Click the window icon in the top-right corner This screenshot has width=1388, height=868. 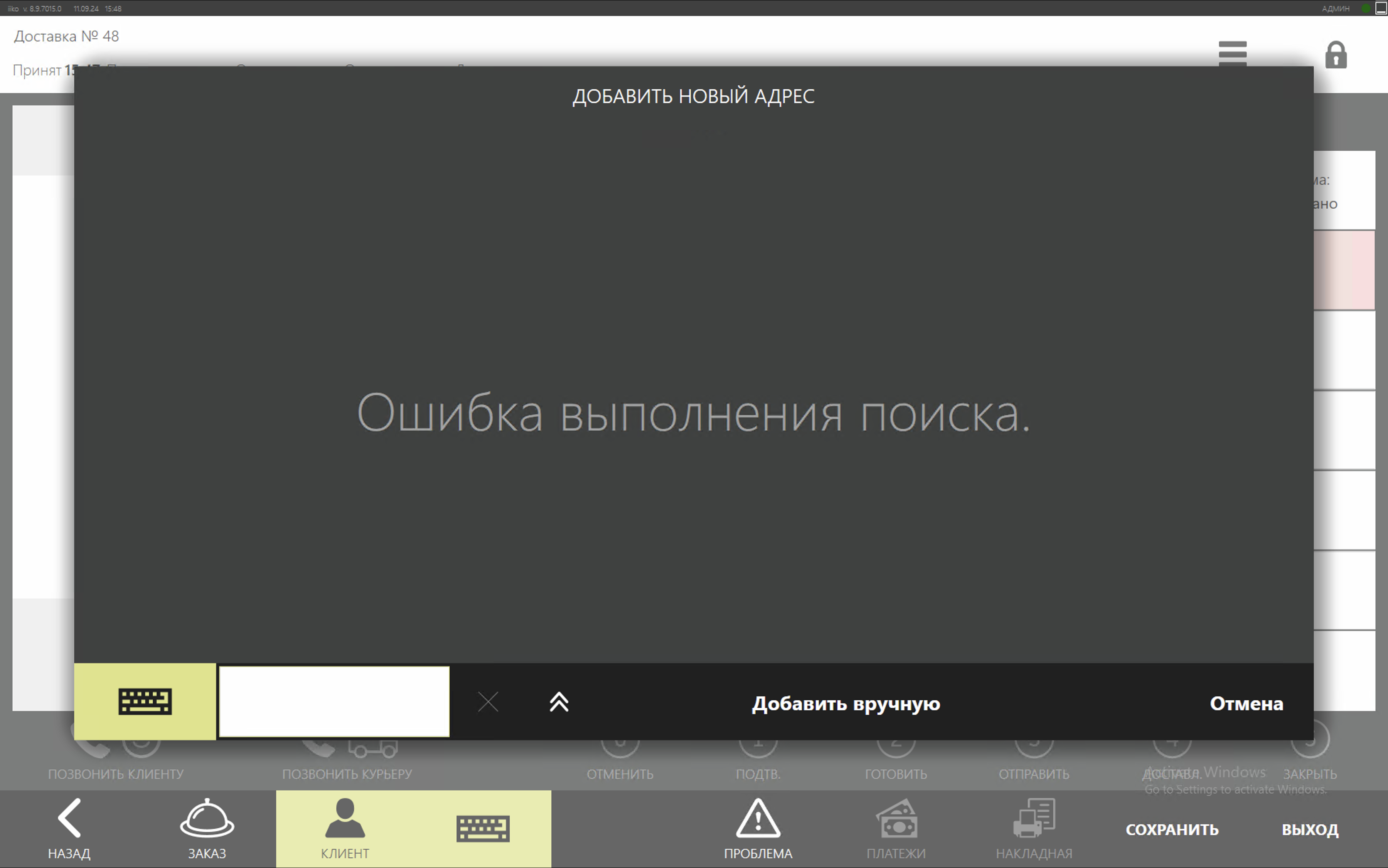point(1381,8)
